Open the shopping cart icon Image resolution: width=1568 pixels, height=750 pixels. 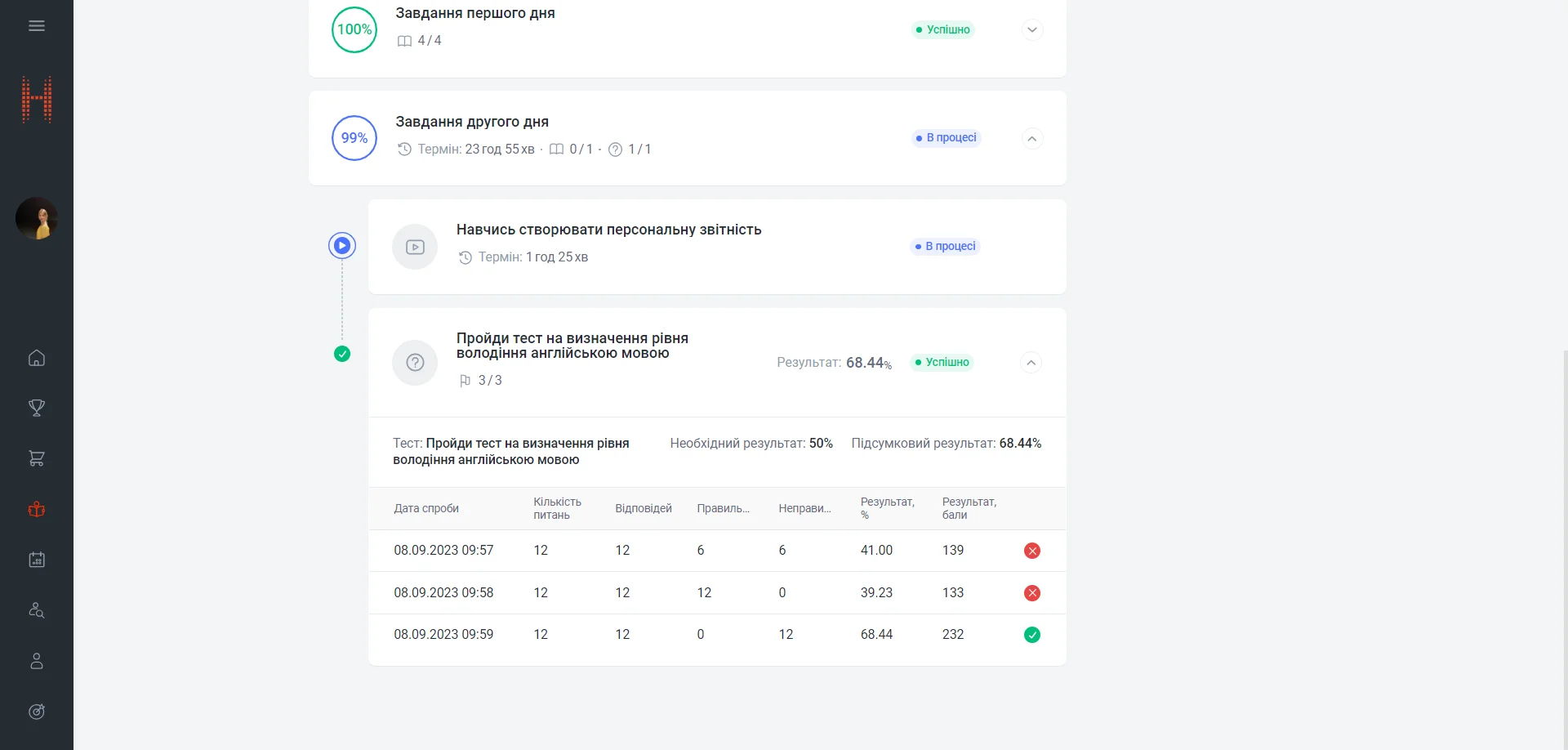coord(37,458)
